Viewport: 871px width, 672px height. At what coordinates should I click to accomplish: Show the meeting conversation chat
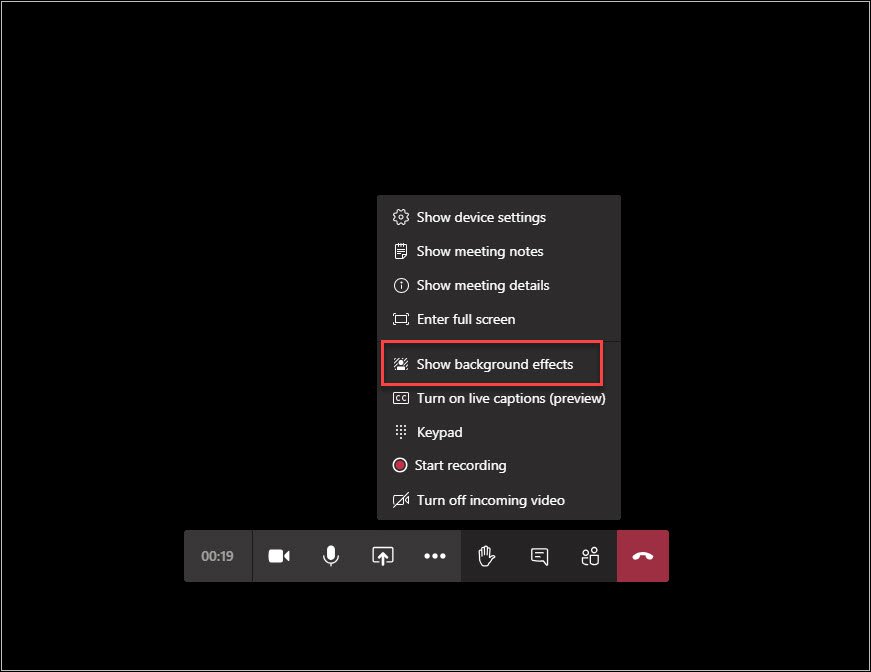pos(539,556)
